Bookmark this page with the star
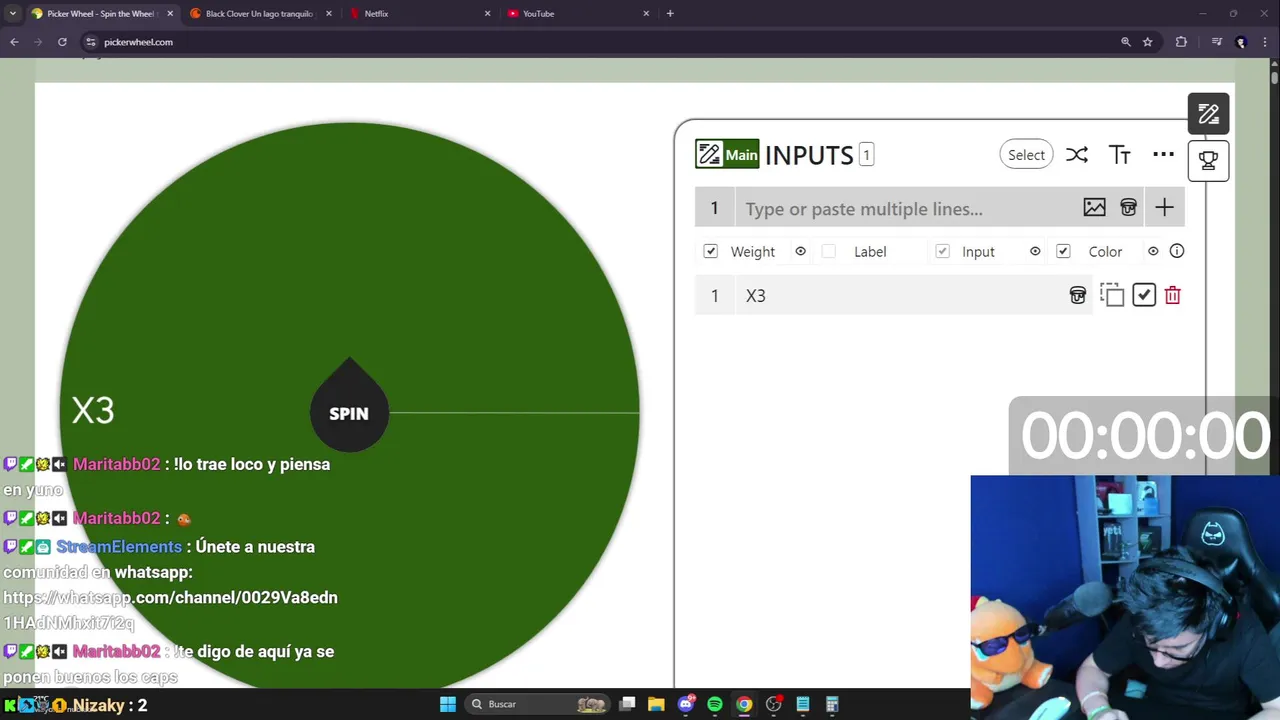The height and width of the screenshot is (720, 1280). 1148,42
